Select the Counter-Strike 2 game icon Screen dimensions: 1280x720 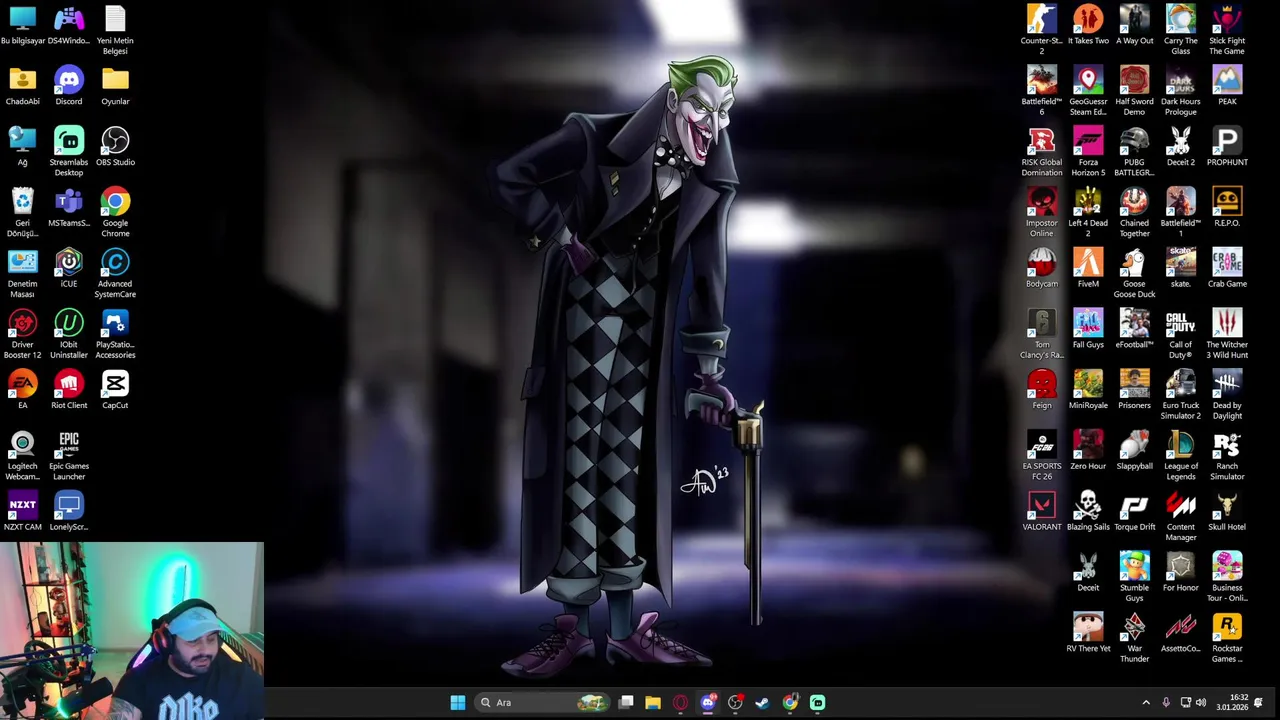click(x=1042, y=20)
